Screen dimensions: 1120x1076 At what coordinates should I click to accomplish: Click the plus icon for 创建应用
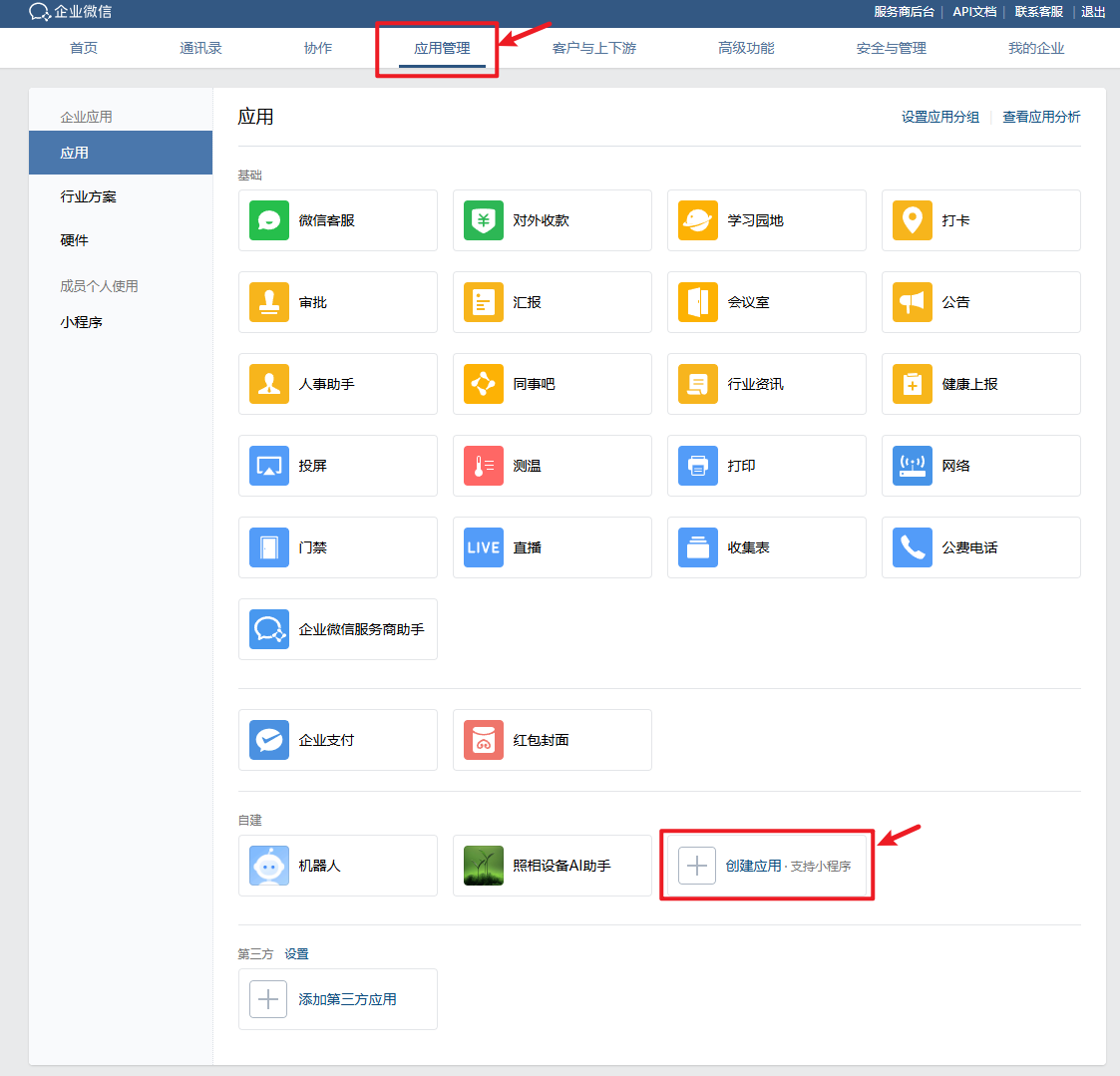(x=696, y=866)
